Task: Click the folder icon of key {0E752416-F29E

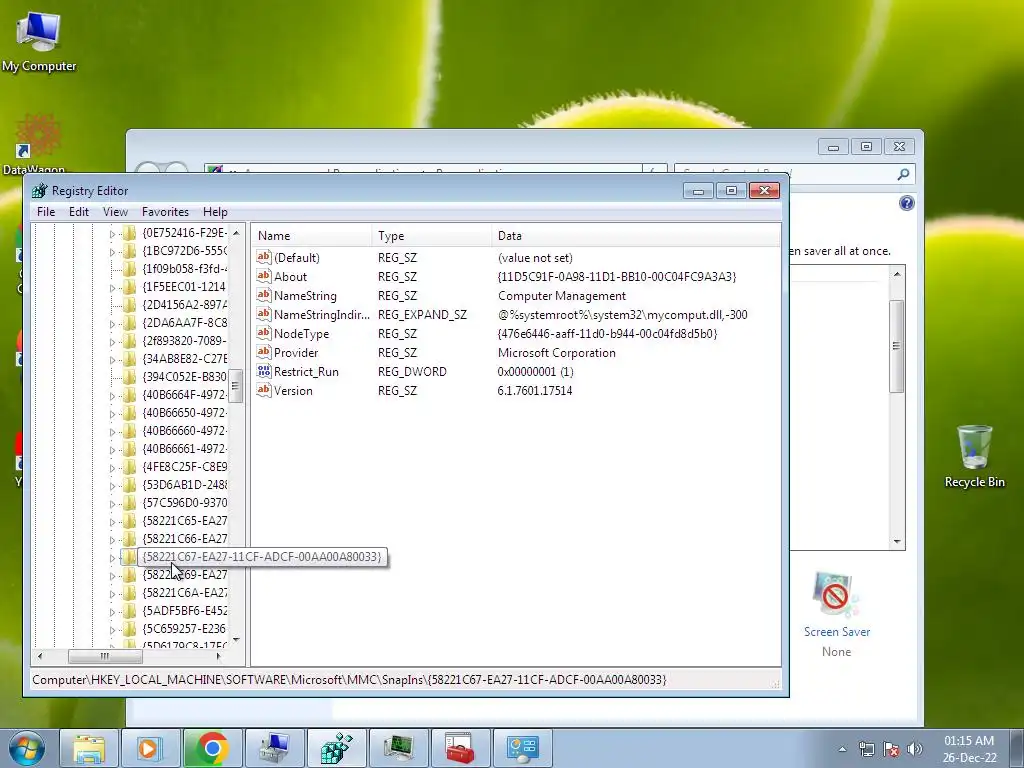Action: 129,233
